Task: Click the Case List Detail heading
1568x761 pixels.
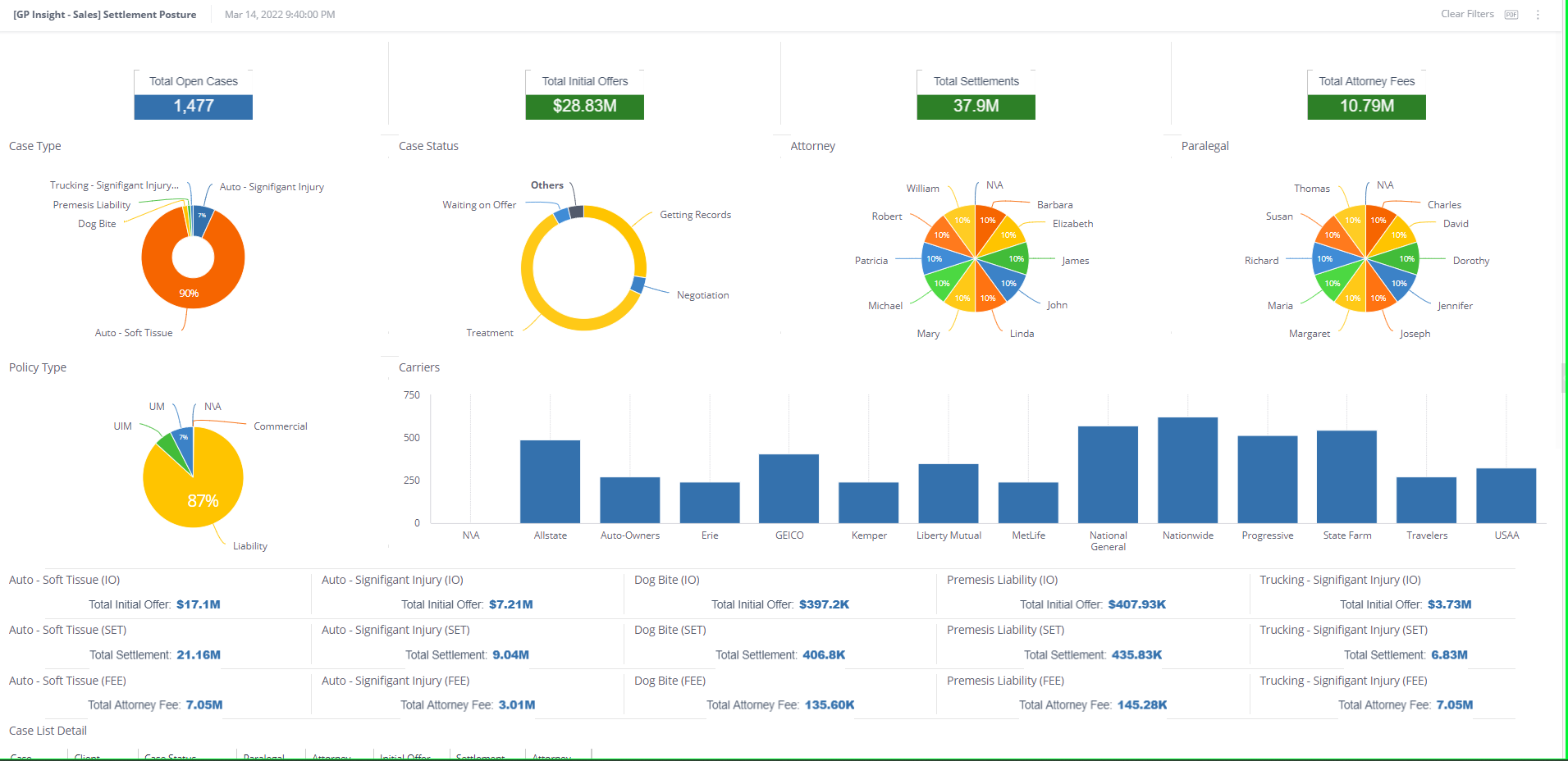Action: 48,731
